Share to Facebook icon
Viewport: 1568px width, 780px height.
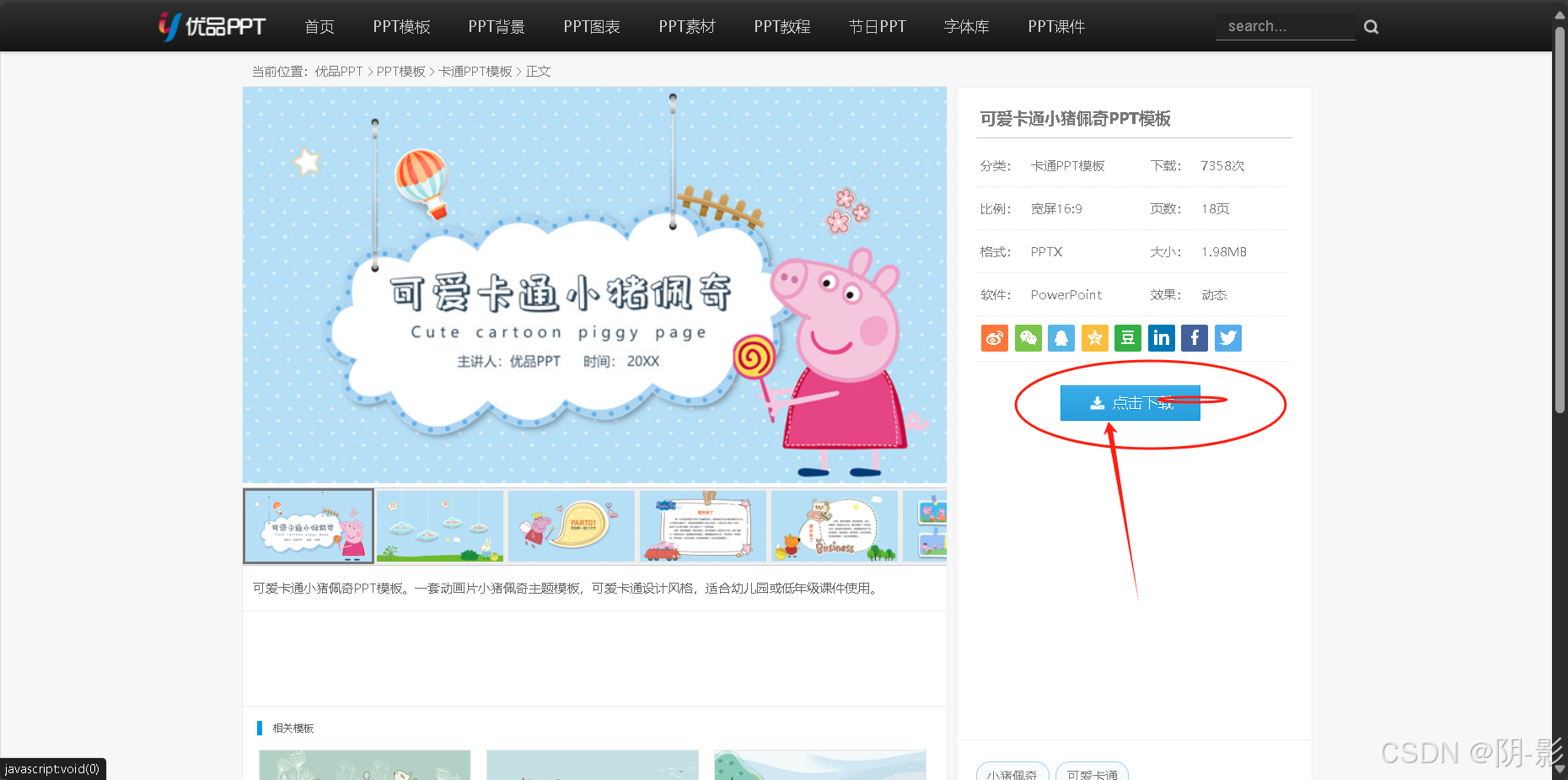[1195, 338]
